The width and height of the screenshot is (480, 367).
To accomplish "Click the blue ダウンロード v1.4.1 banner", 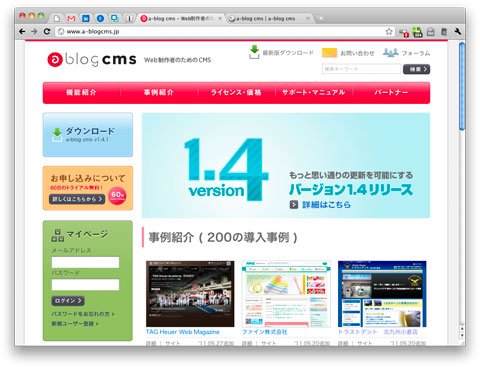I will [88, 135].
